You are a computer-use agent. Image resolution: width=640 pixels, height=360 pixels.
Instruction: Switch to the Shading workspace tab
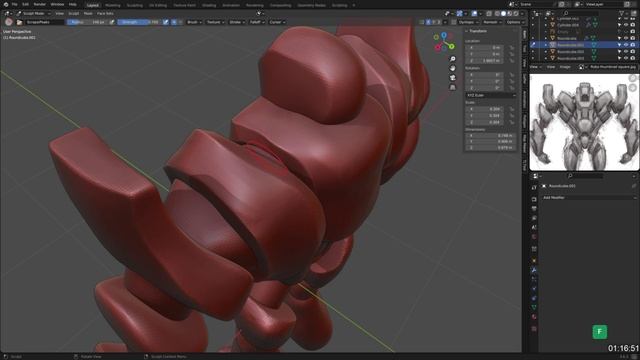(x=209, y=5)
